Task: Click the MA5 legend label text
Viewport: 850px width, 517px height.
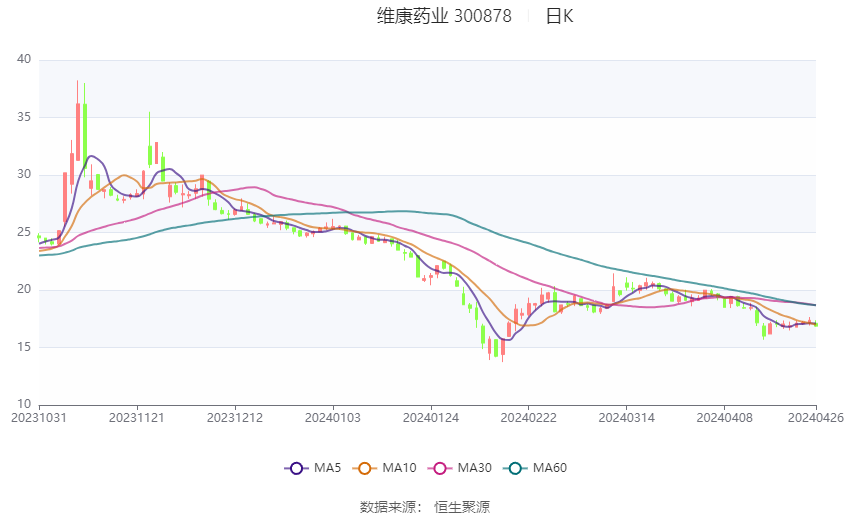Action: coord(327,468)
